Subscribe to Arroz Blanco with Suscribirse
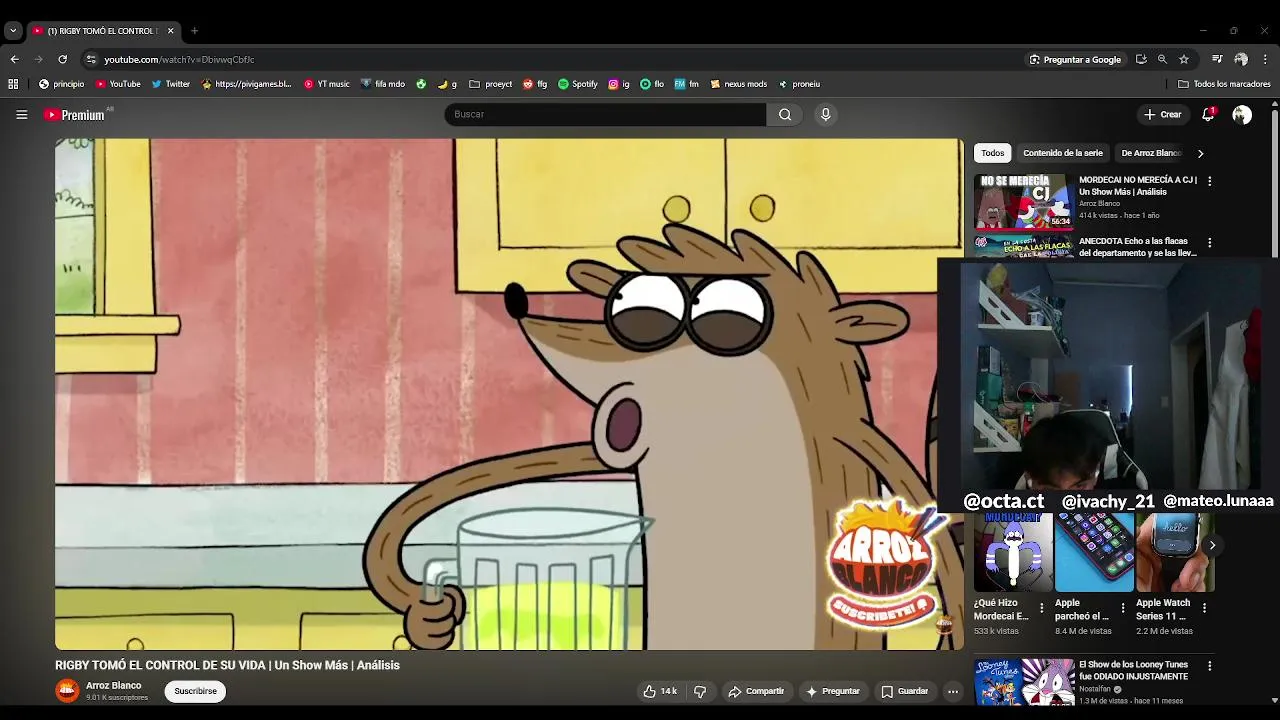The height and width of the screenshot is (720, 1280). (195, 691)
